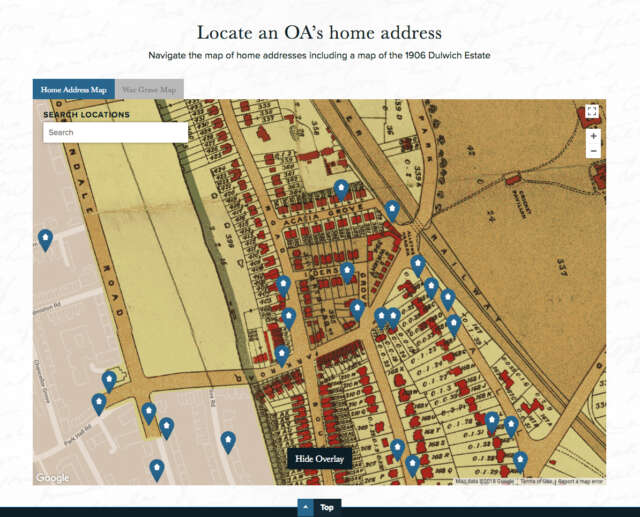Viewport: 640px width, 517px height.
Task: Zoom out with the minus button
Action: (x=593, y=151)
